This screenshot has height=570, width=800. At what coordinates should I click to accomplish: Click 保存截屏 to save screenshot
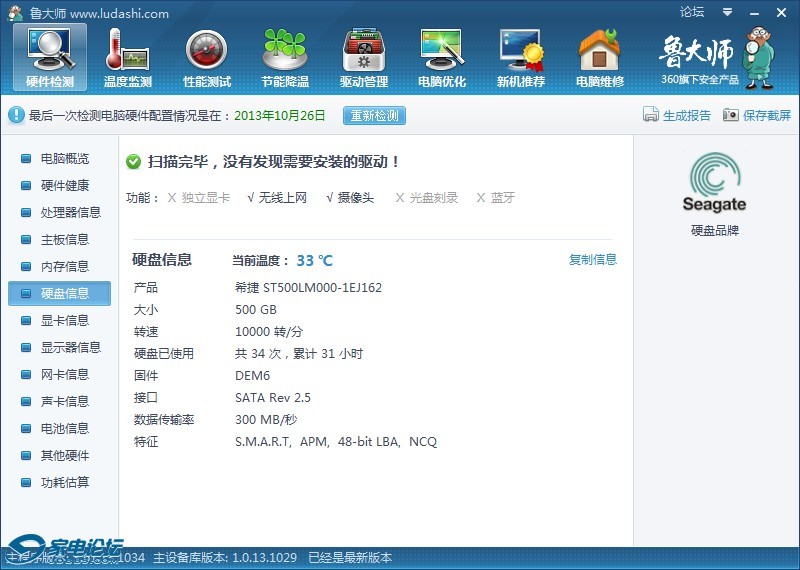757,115
